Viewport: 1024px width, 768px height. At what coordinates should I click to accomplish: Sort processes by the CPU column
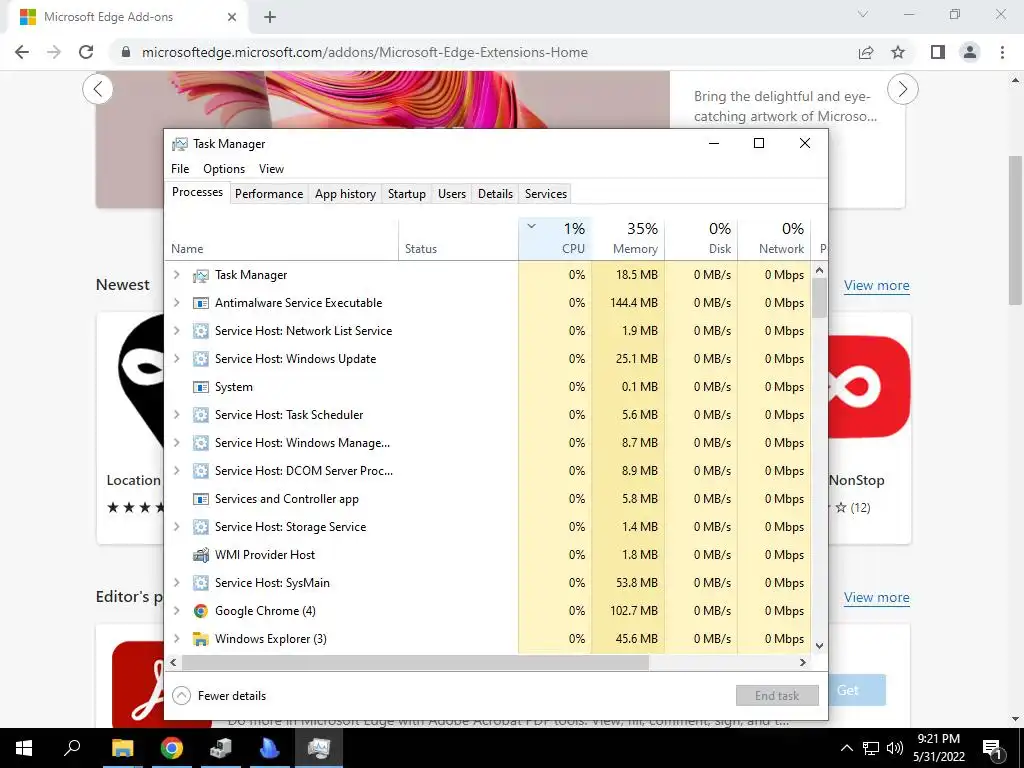[555, 238]
